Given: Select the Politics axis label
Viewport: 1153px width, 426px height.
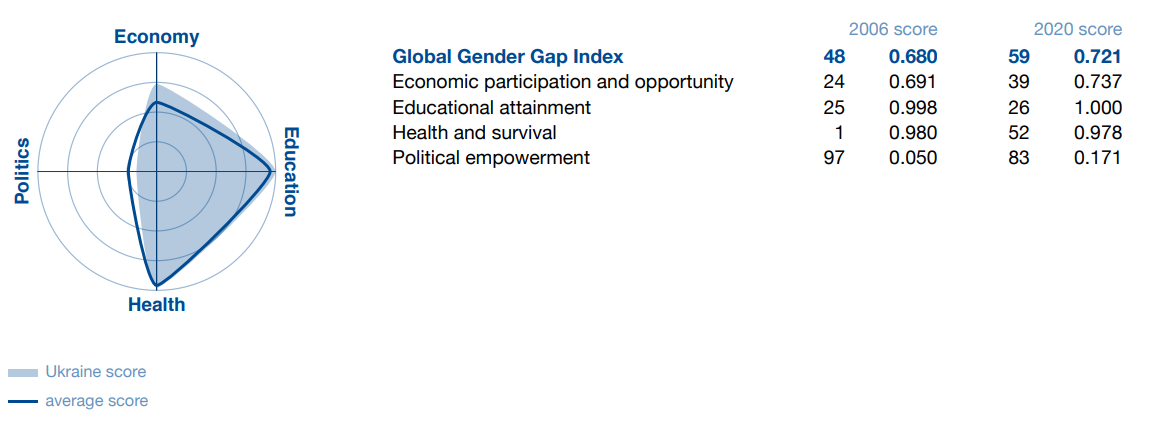Looking at the screenshot, I should point(23,171).
